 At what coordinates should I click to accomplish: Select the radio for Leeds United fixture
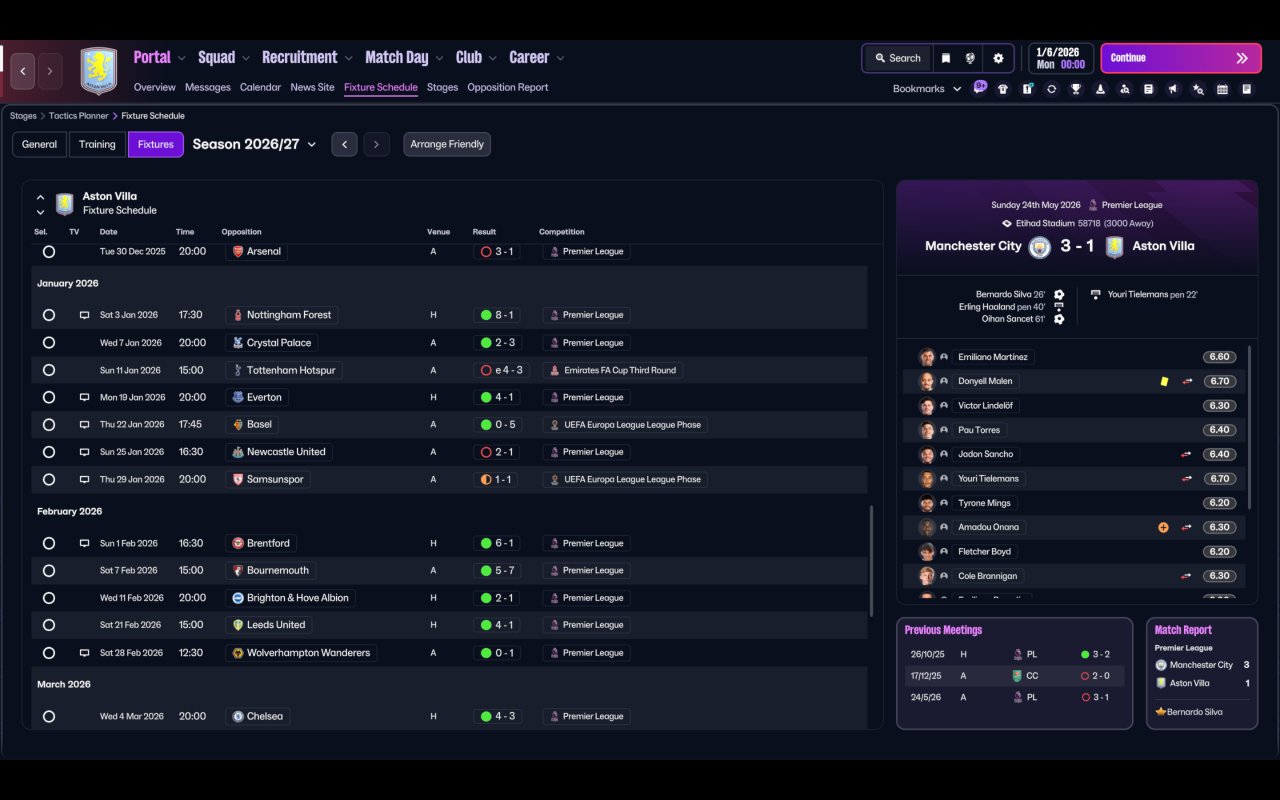tap(49, 625)
